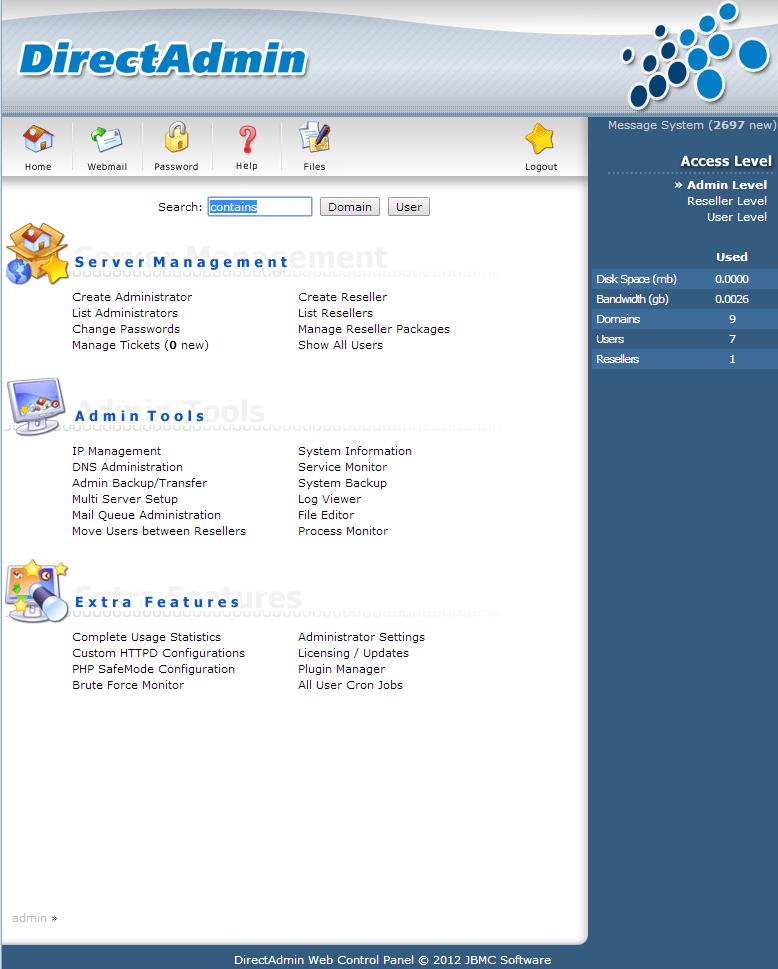The height and width of the screenshot is (969, 778).
Task: Open Message System with 2697 new
Action: coord(691,125)
